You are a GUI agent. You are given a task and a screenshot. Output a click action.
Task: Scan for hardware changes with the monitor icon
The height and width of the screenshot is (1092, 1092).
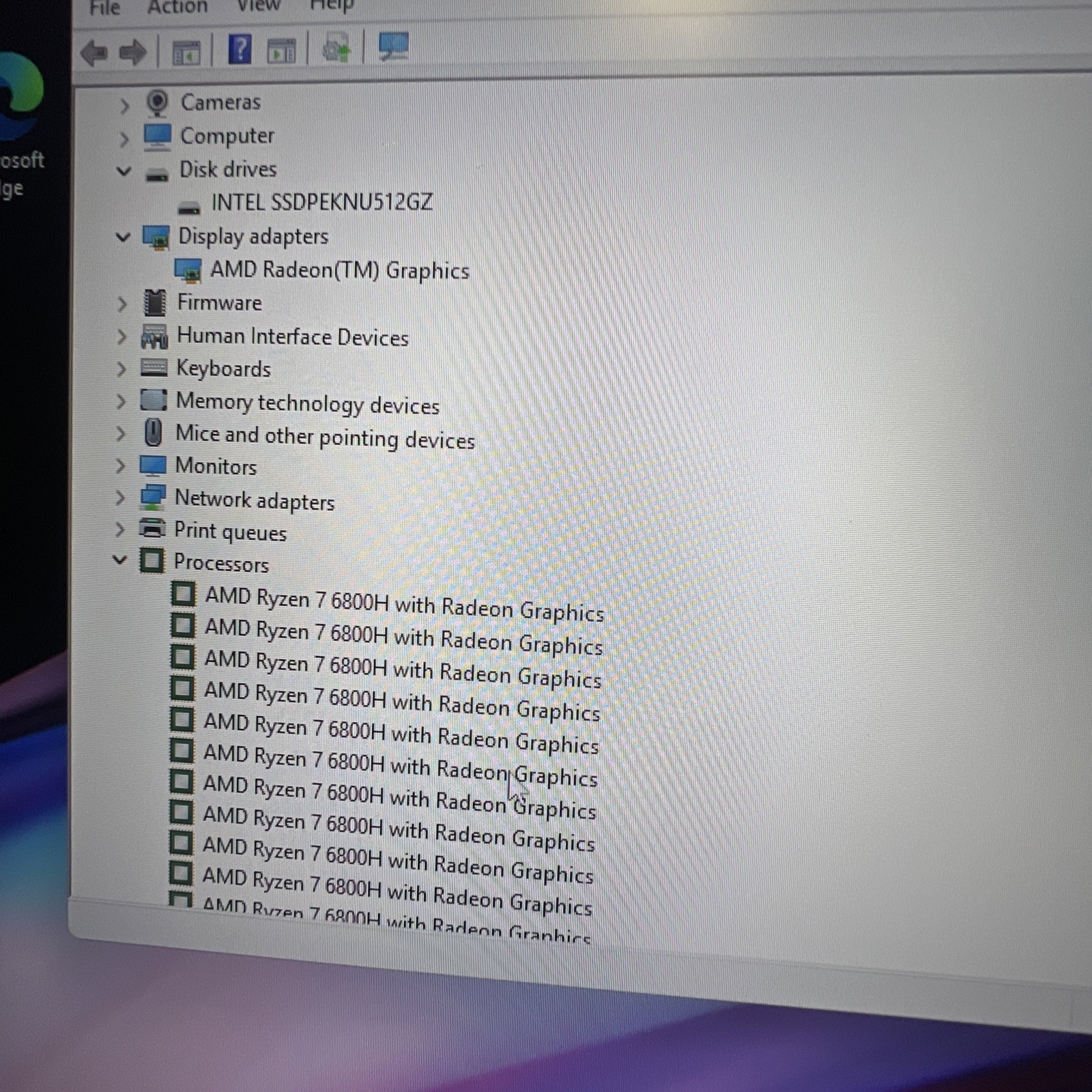click(x=393, y=46)
